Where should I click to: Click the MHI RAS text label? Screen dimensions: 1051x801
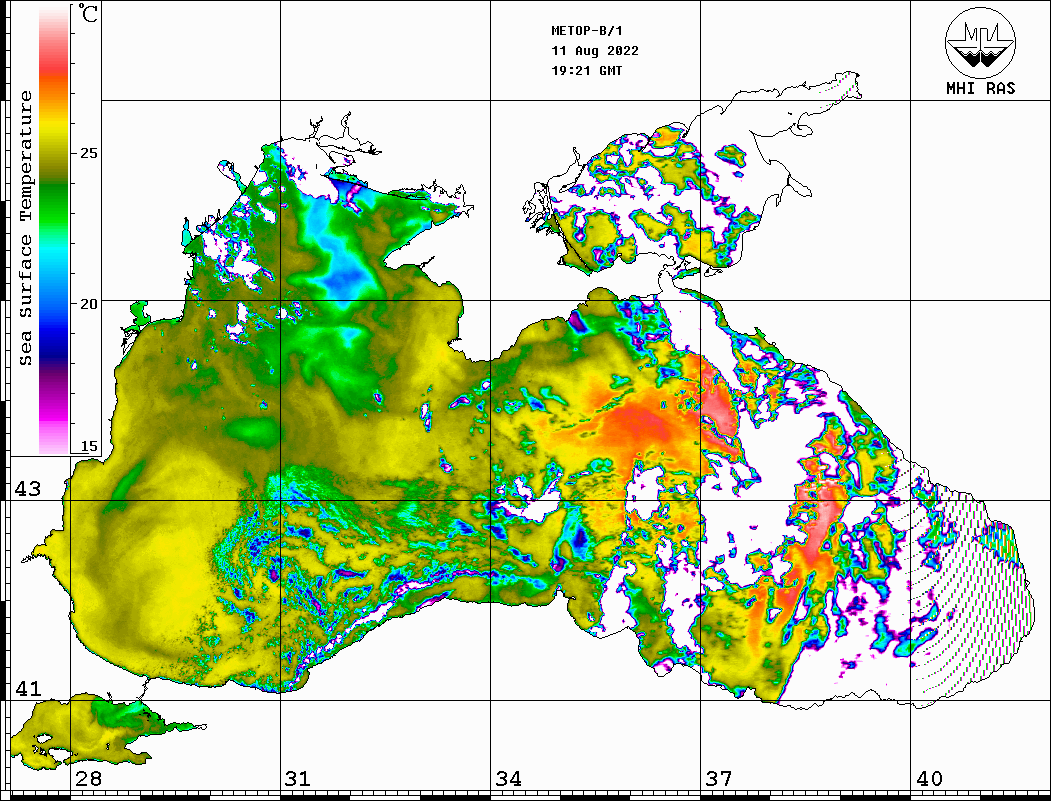pyautogui.click(x=980, y=88)
